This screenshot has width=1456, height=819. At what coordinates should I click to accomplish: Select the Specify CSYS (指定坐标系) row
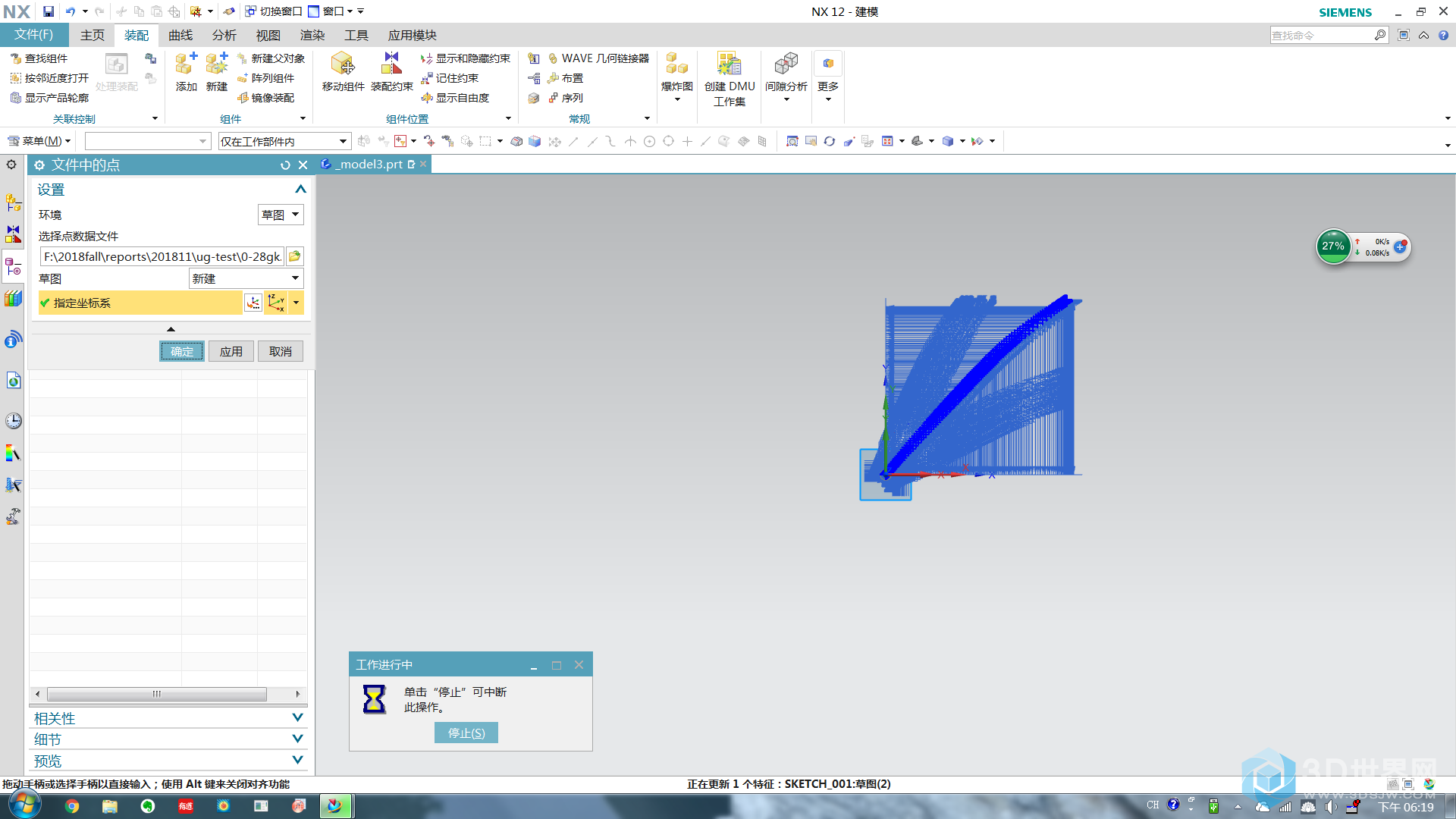click(x=140, y=303)
